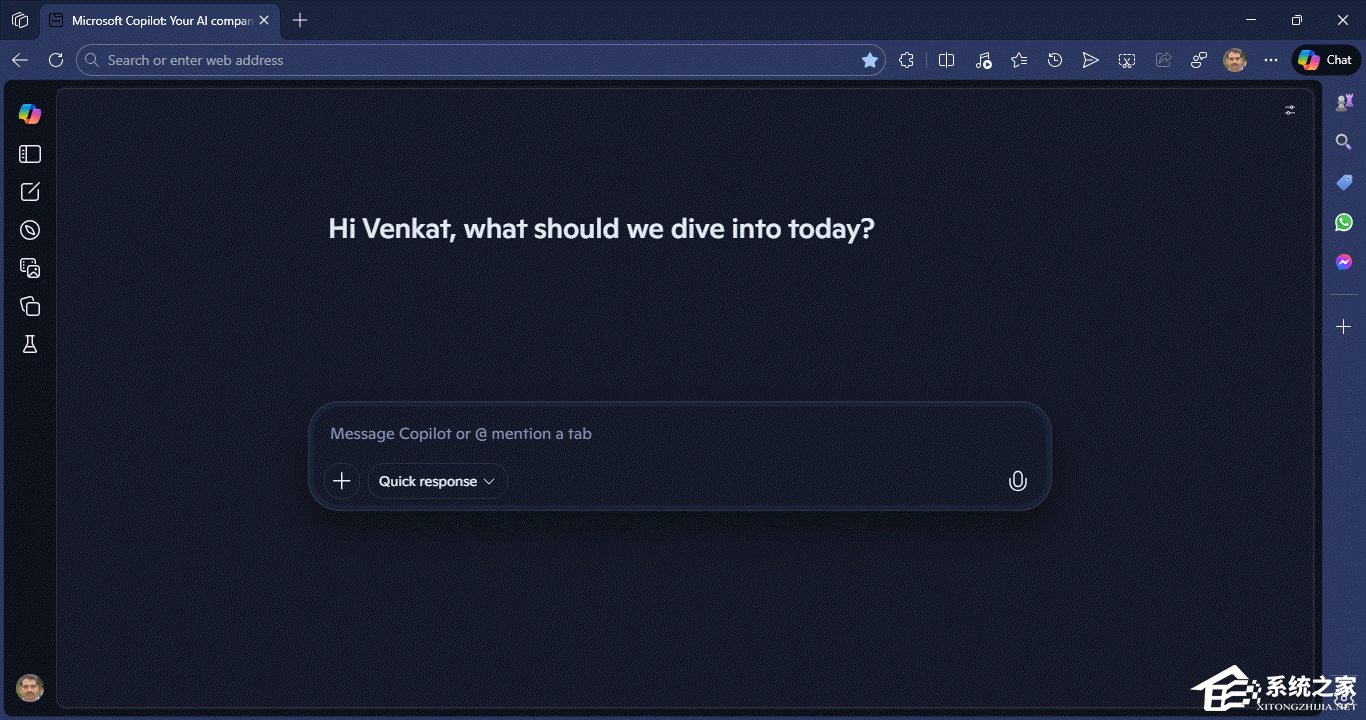Open Messenger in the Edge sidebar
The image size is (1366, 720).
pyautogui.click(x=1344, y=262)
